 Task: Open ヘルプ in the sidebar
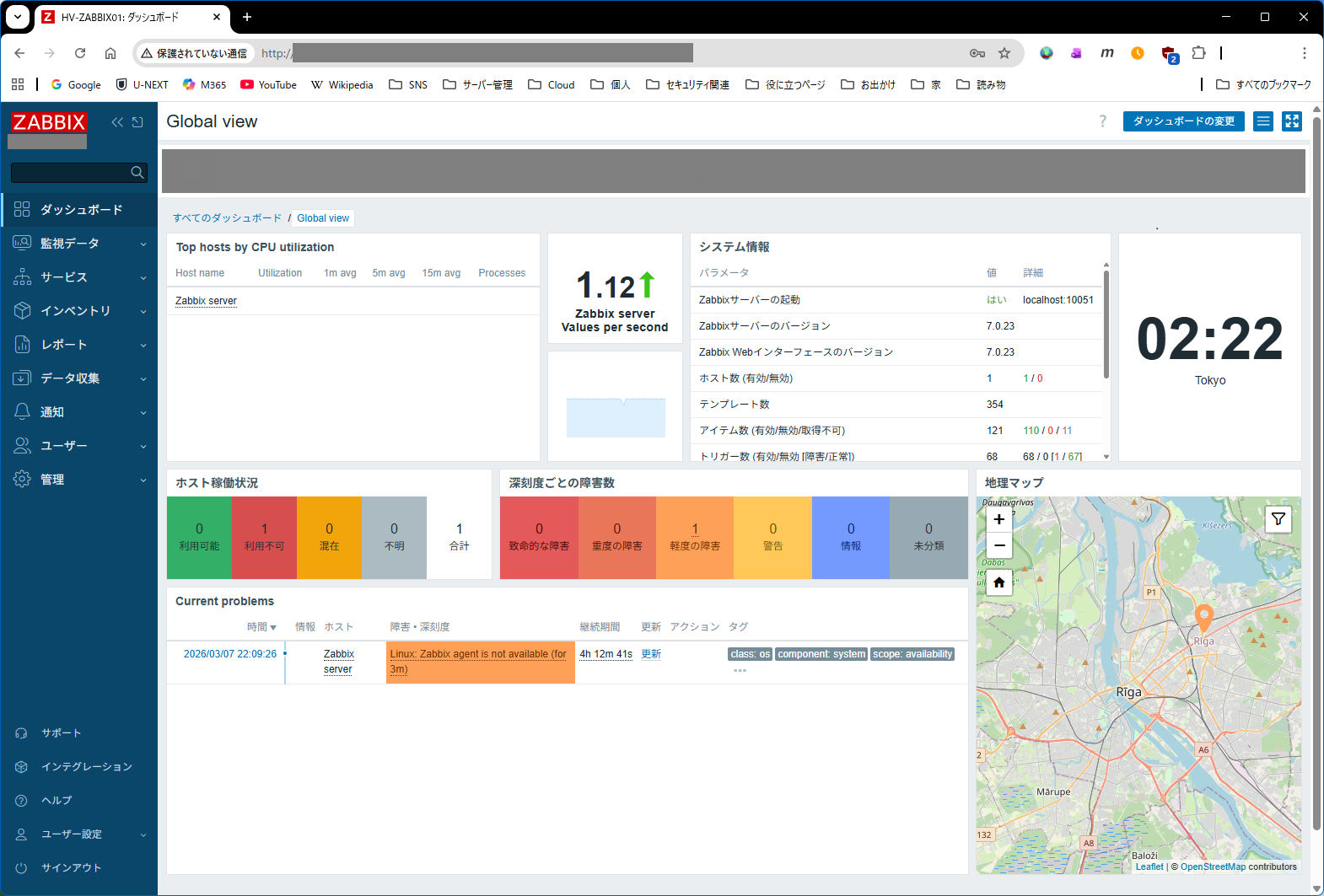point(57,801)
